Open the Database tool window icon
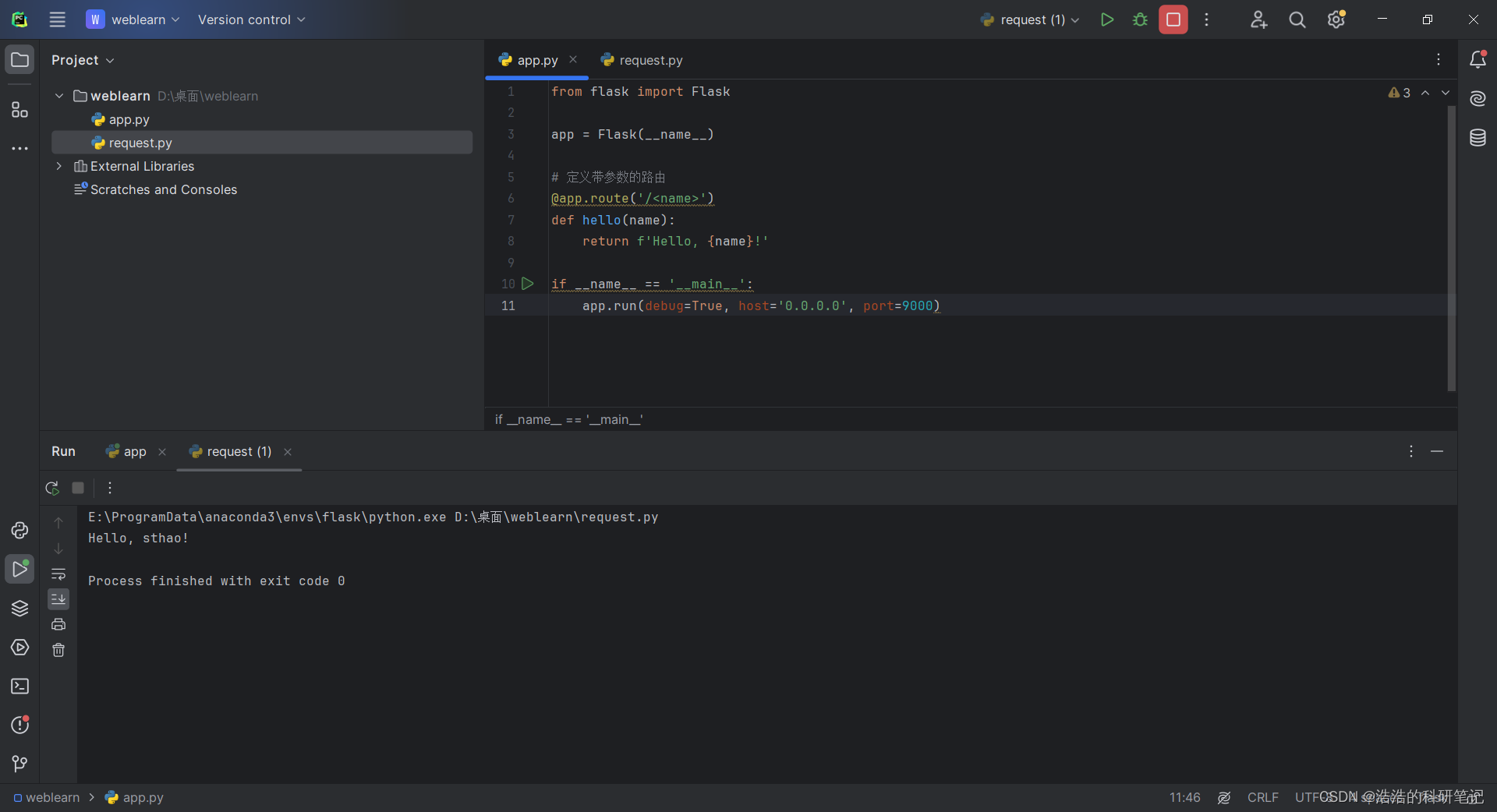 [x=1478, y=138]
